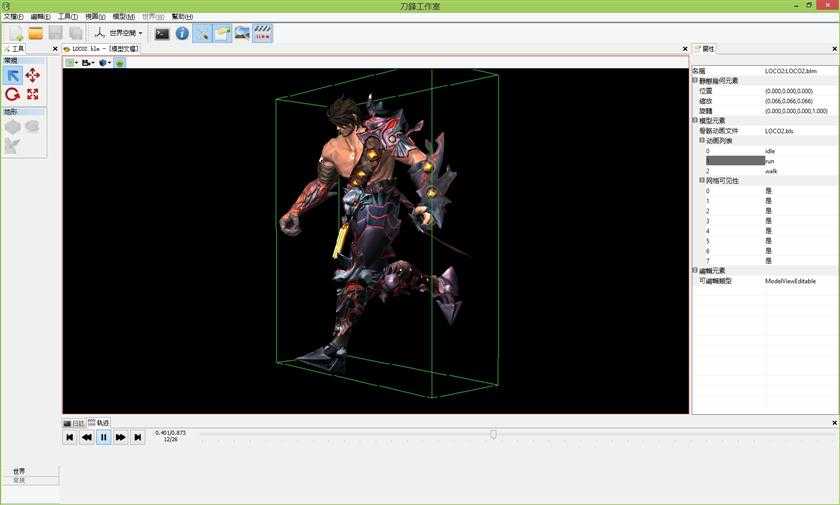Click the grayed terrain raise tool
Screen dimensions: 840x505
[x=13, y=127]
